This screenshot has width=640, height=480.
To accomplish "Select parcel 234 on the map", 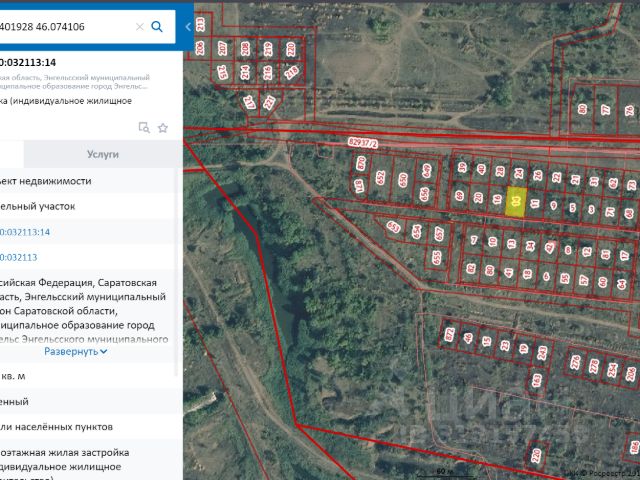I will tap(612, 370).
